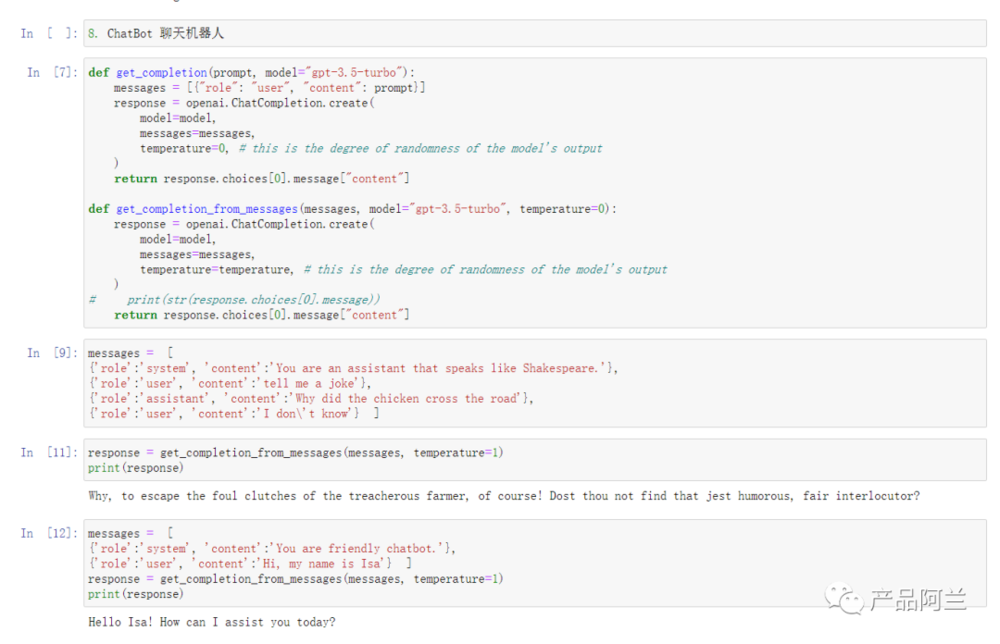This screenshot has height=644, width=1000.
Task: Click the commented '# print(str(response.choices[0].message))' line
Action: 235,300
